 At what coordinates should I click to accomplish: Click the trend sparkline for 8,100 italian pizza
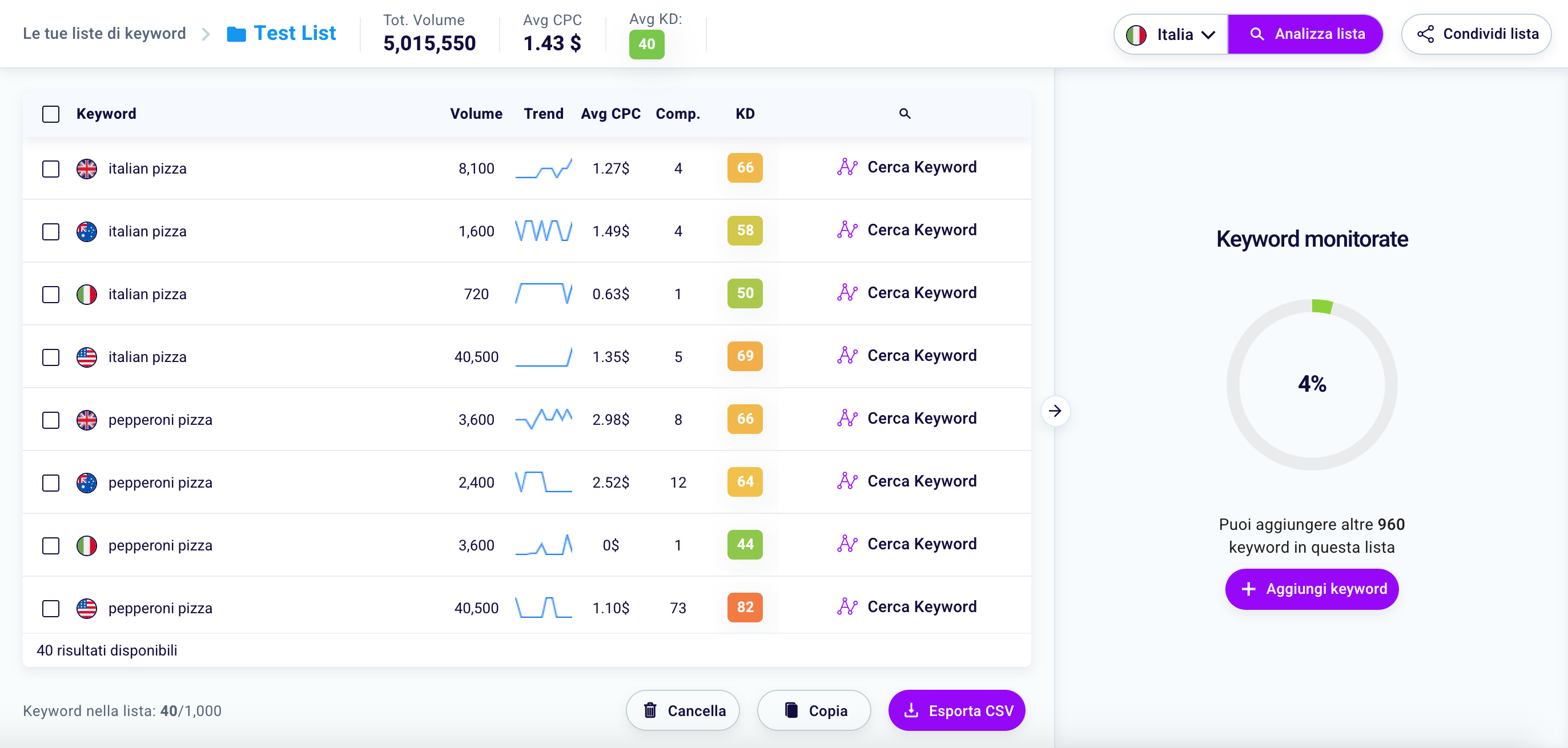click(543, 168)
